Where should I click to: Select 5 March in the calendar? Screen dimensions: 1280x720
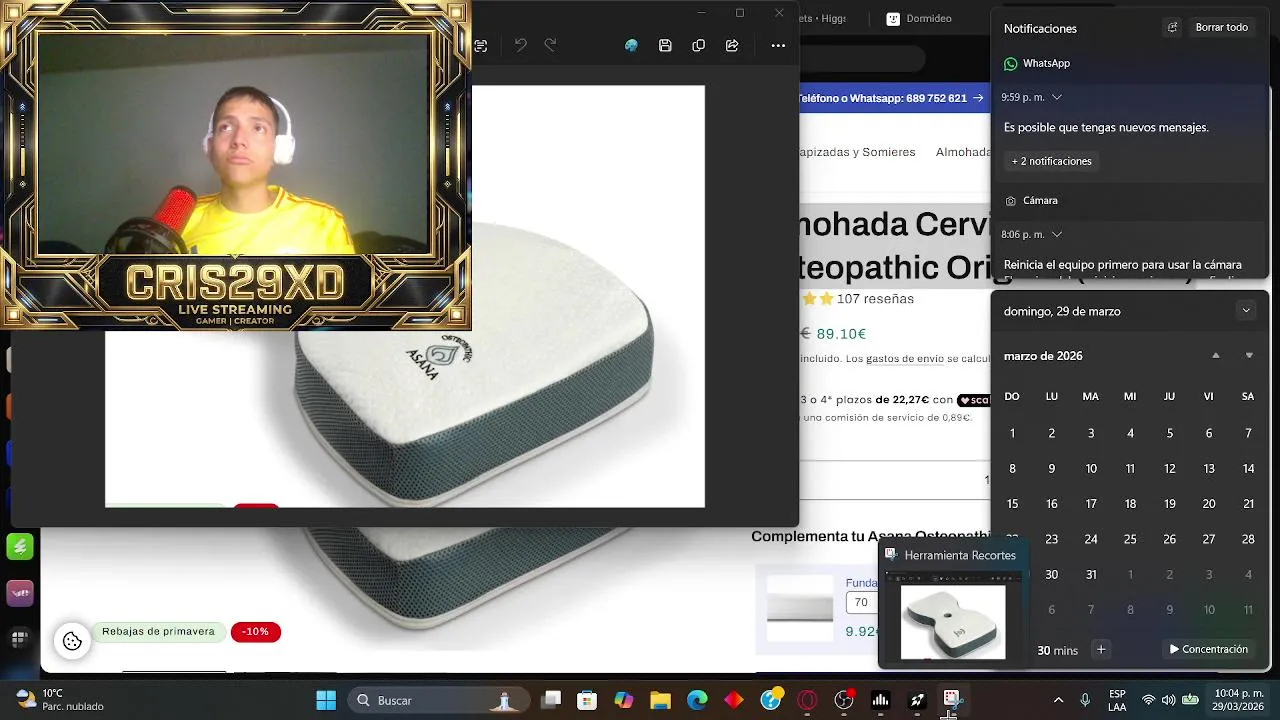pyautogui.click(x=1170, y=433)
